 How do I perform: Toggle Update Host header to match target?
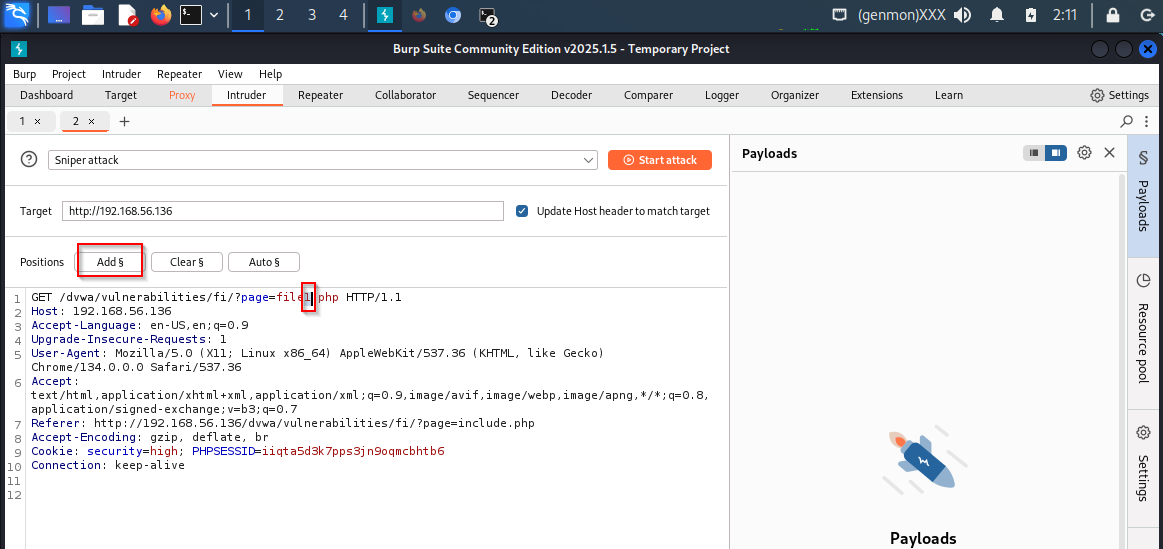(x=522, y=211)
